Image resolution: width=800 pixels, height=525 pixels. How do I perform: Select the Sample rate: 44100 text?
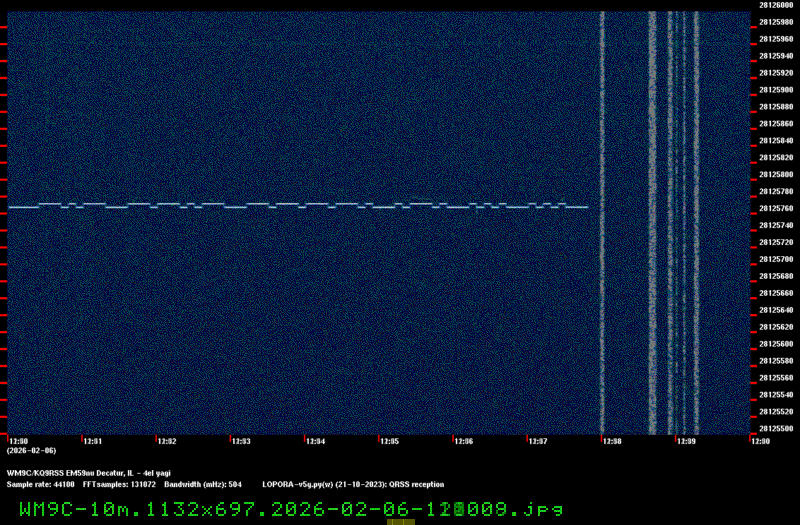coord(40,484)
